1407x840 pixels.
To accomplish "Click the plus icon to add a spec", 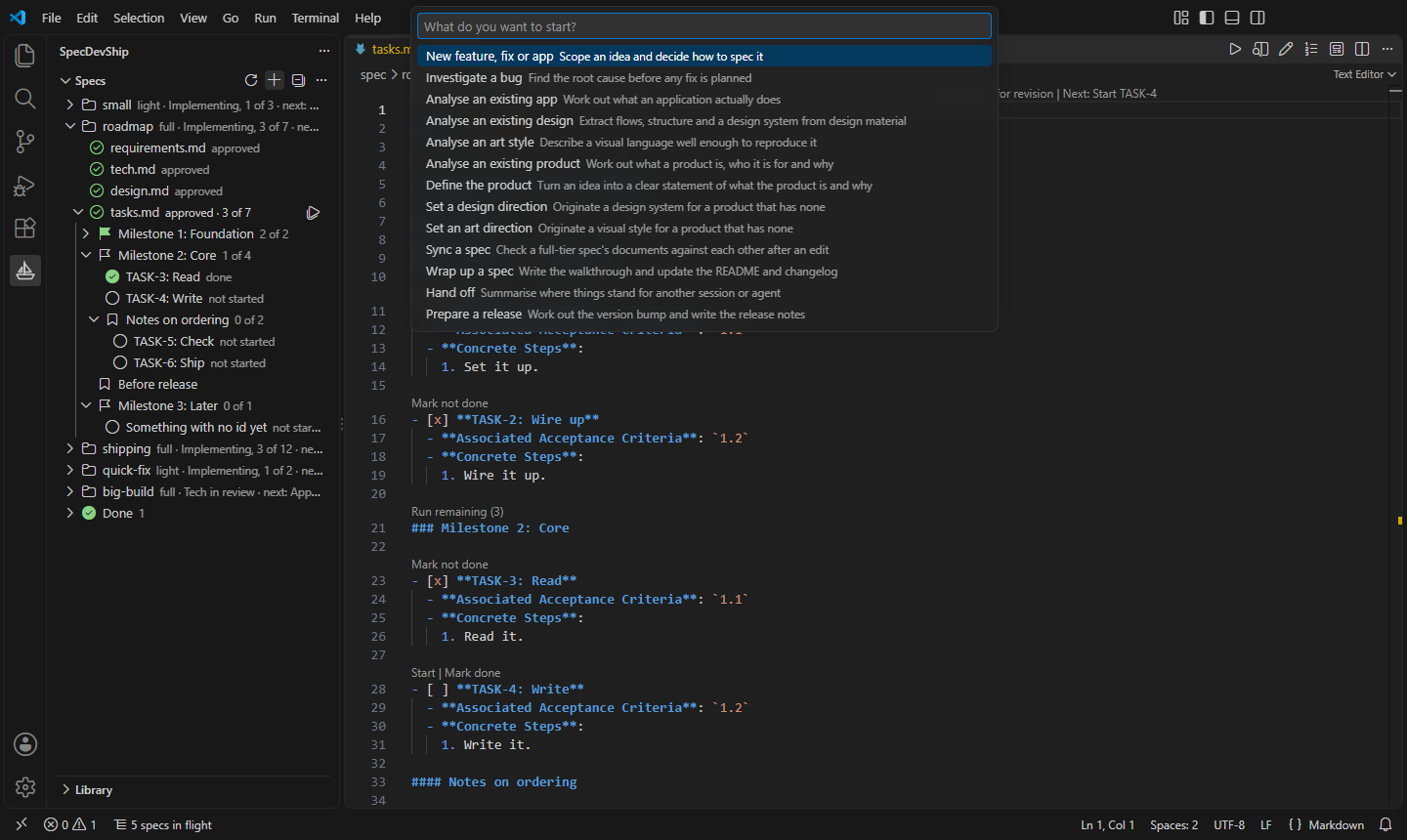I will click(275, 80).
